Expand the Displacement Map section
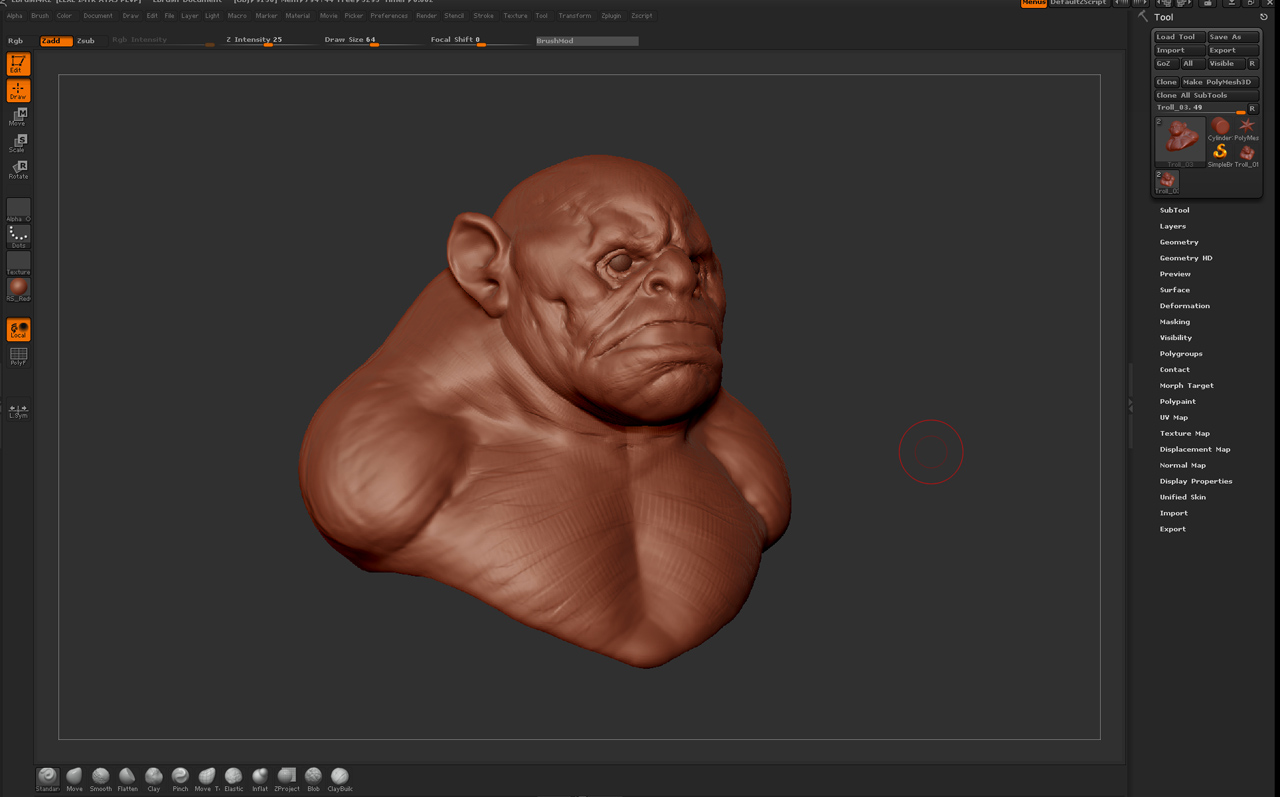Image resolution: width=1280 pixels, height=797 pixels. [x=1195, y=450]
